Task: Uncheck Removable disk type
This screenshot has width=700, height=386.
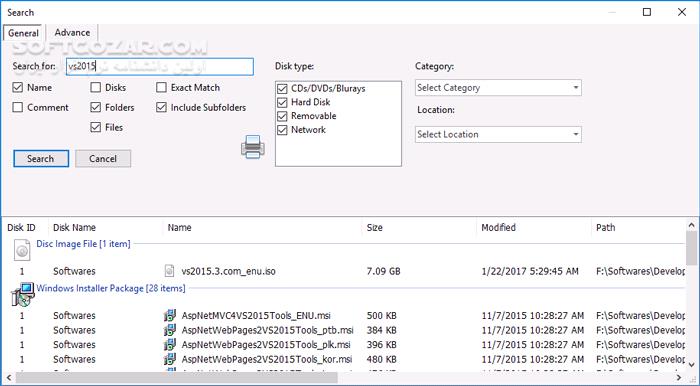Action: 282,116
